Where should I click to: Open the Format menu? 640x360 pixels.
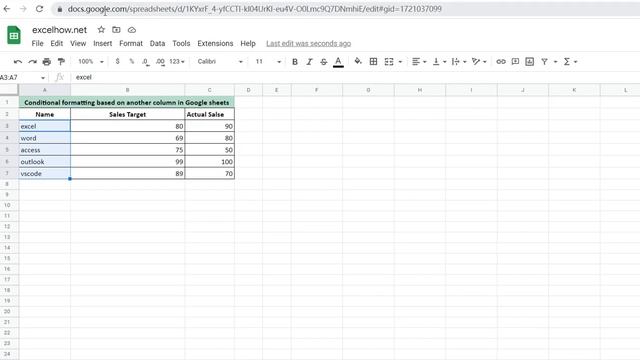pos(131,43)
